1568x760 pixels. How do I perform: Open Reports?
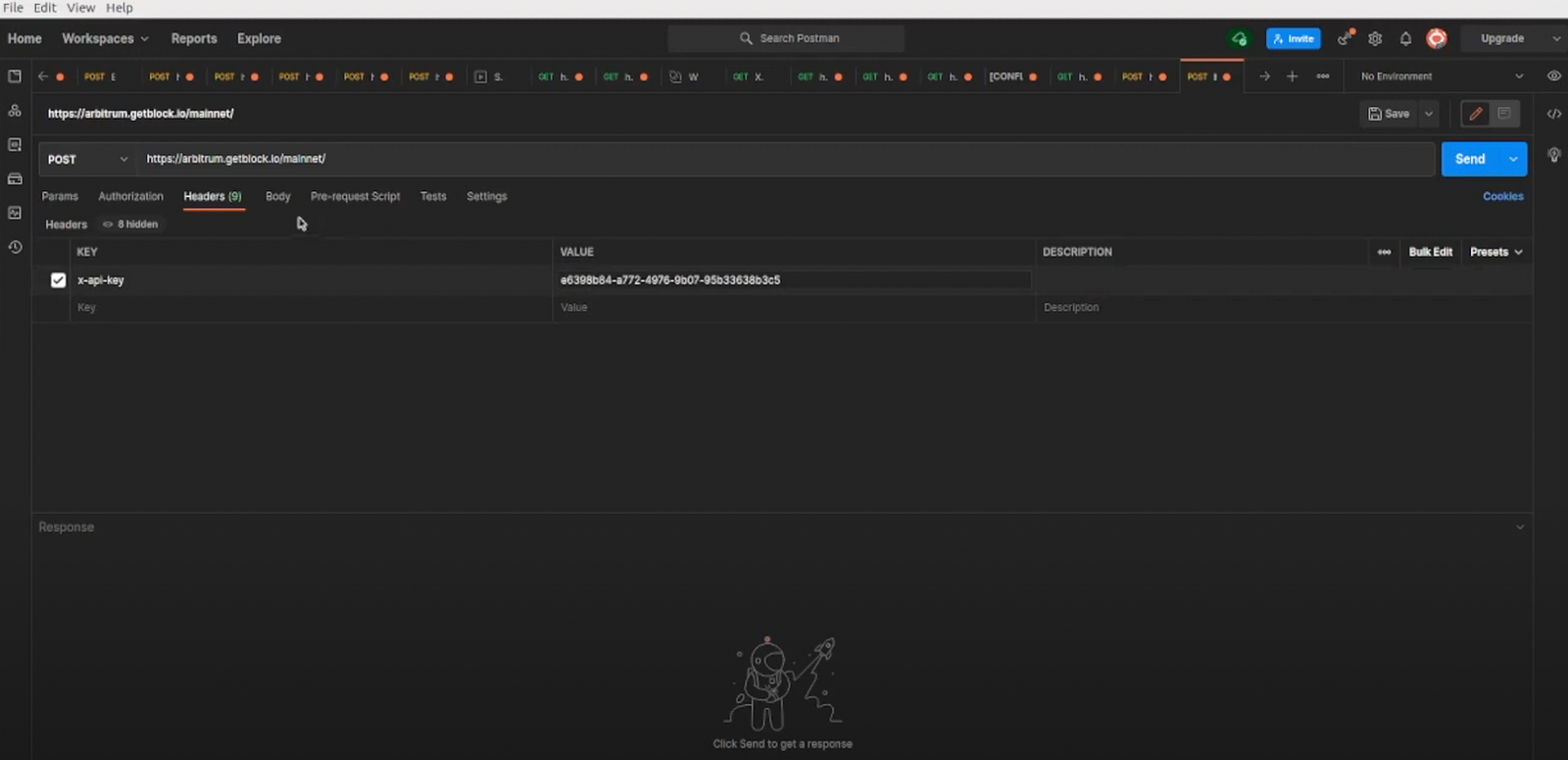pos(194,38)
